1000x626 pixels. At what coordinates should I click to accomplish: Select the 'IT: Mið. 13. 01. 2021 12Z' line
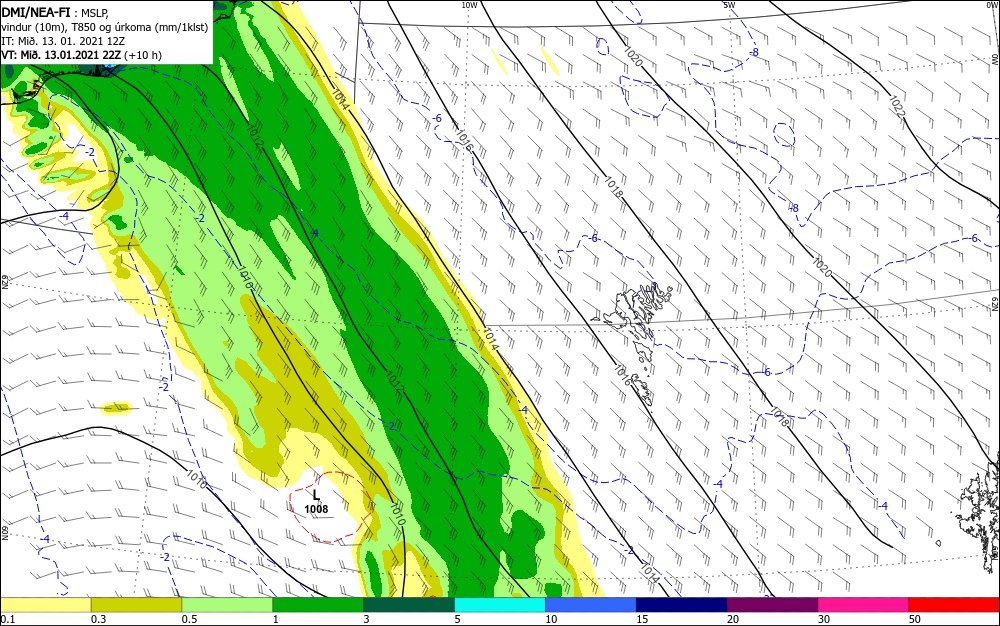(63, 41)
